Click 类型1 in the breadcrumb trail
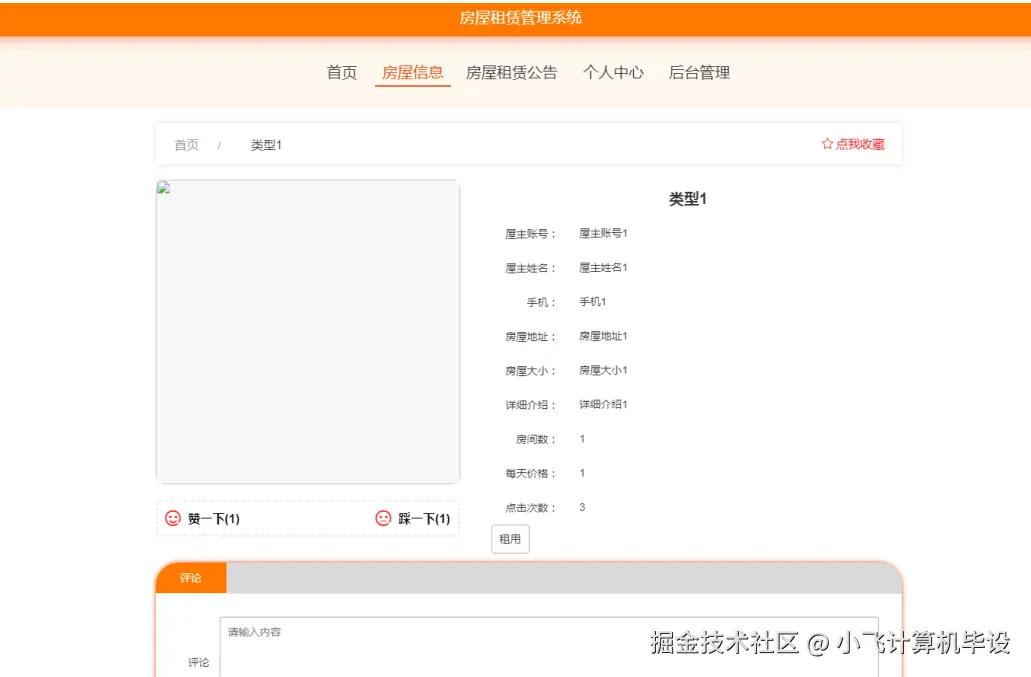 tap(266, 143)
